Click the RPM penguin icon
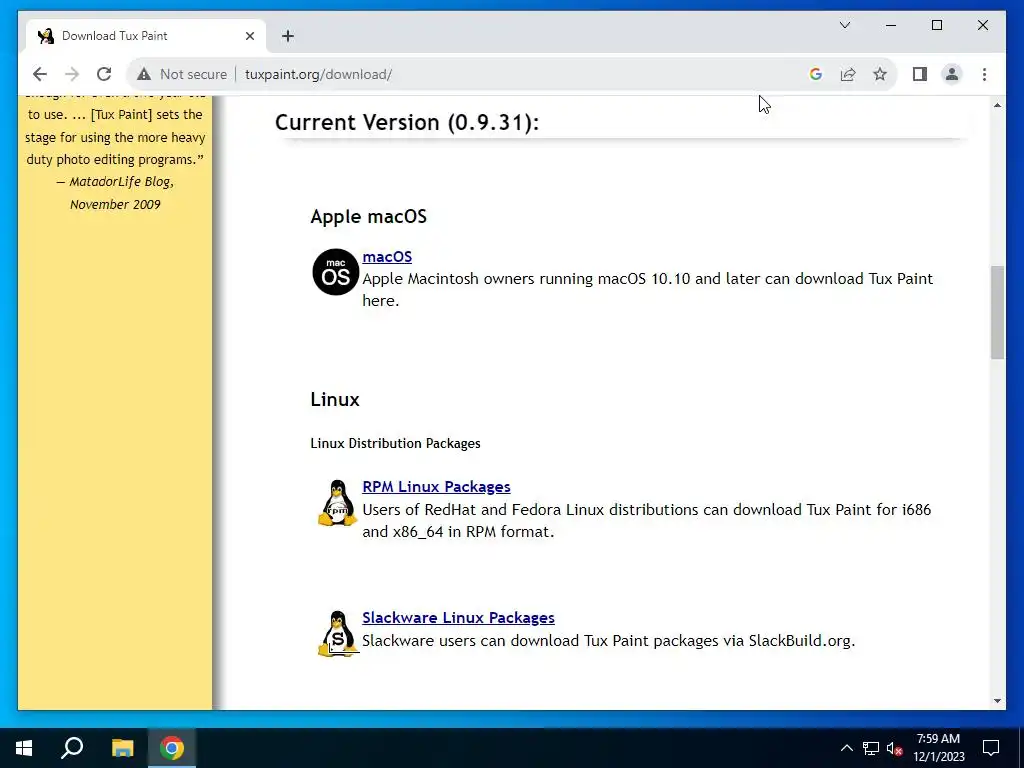 pos(337,503)
